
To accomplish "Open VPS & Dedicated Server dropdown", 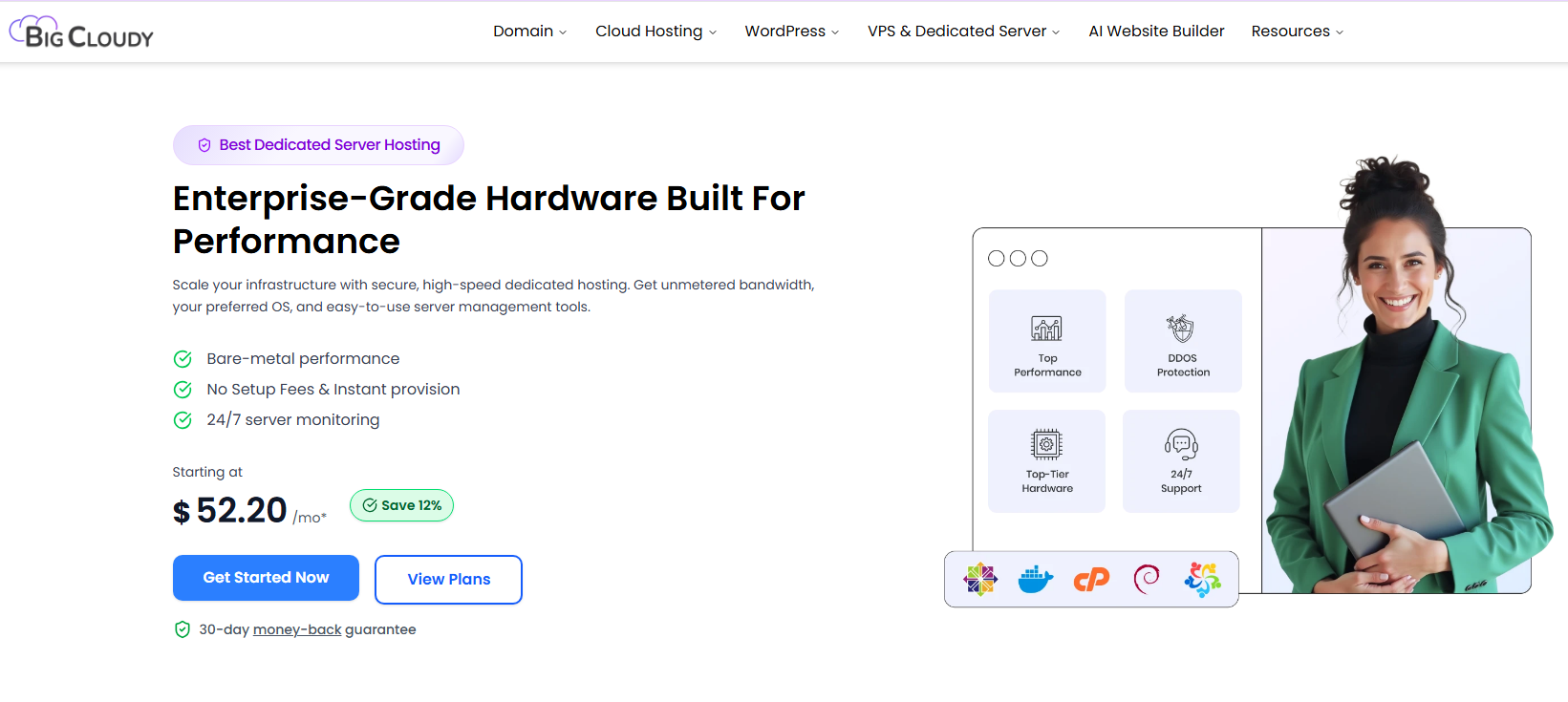I will pos(964,32).
